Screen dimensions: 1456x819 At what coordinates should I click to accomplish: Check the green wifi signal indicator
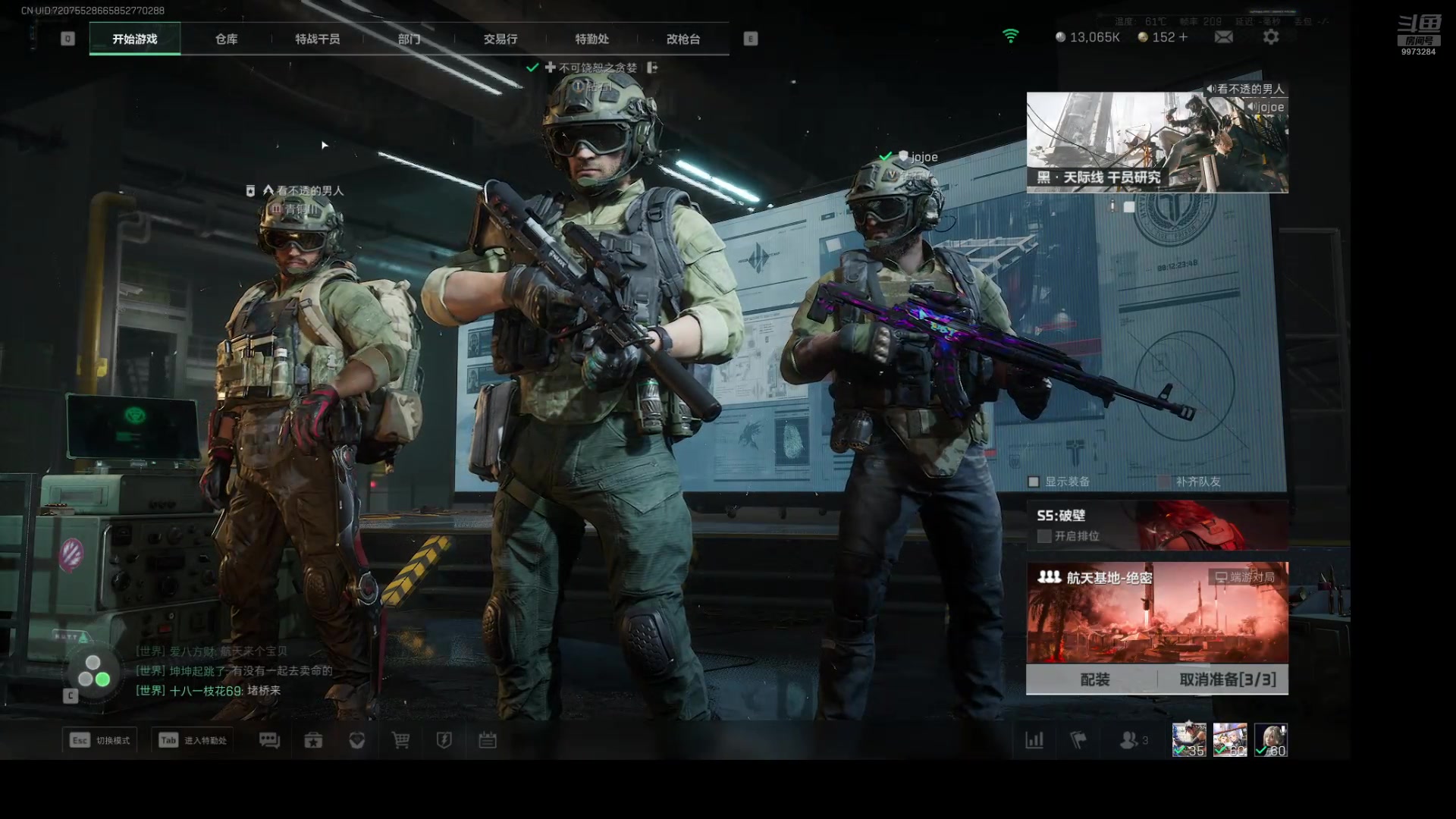(1010, 36)
